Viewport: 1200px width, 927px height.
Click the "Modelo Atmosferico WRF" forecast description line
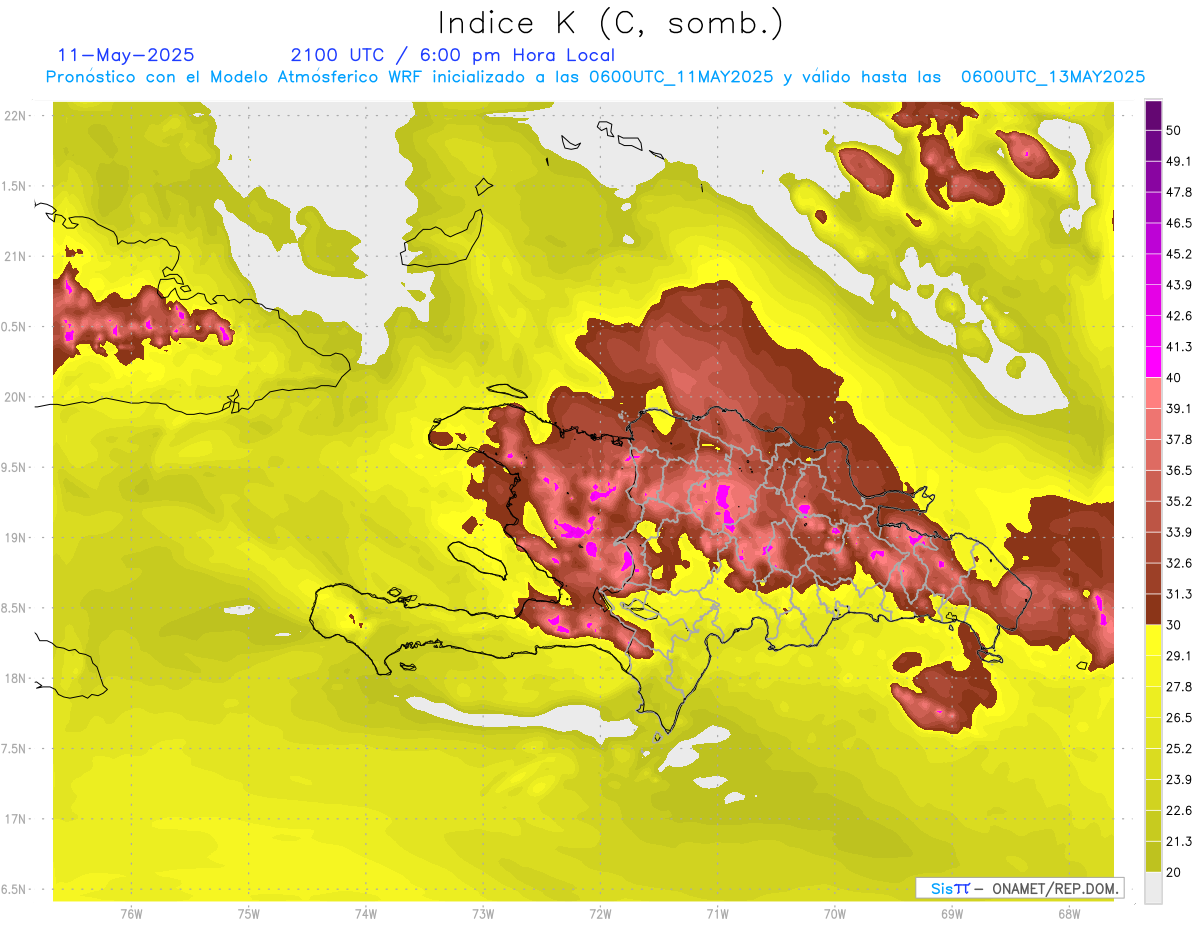(595, 77)
